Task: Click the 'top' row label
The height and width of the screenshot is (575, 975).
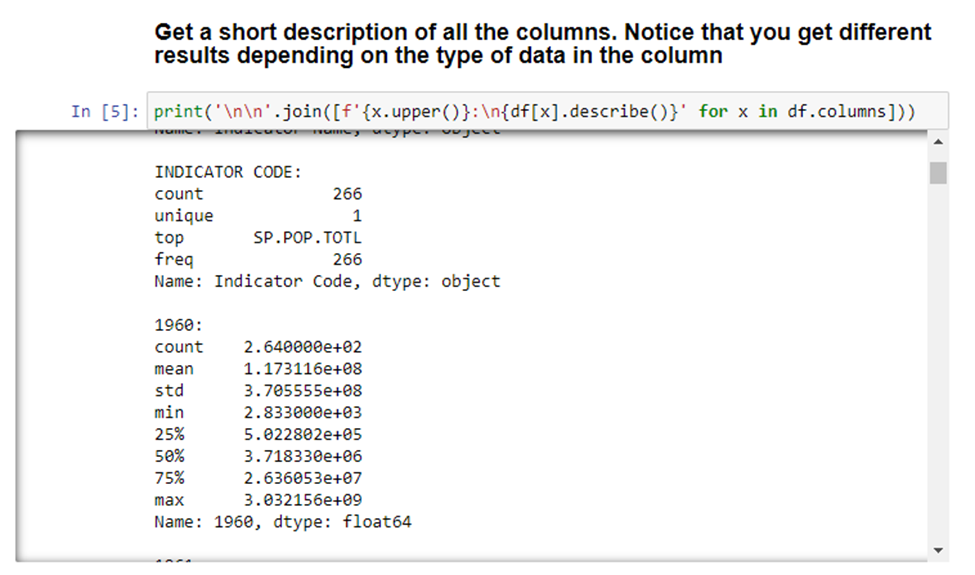Action: click(x=169, y=238)
